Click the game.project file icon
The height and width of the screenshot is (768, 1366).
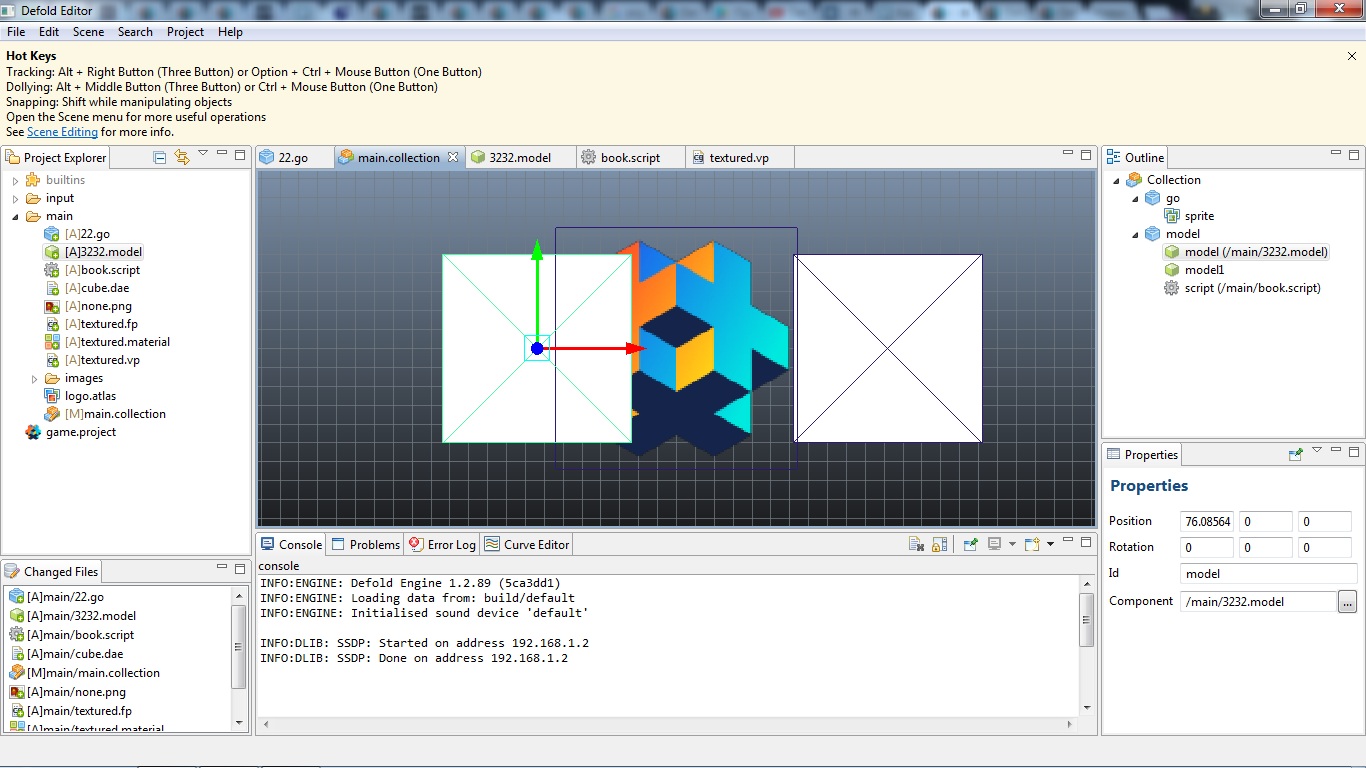tap(34, 432)
